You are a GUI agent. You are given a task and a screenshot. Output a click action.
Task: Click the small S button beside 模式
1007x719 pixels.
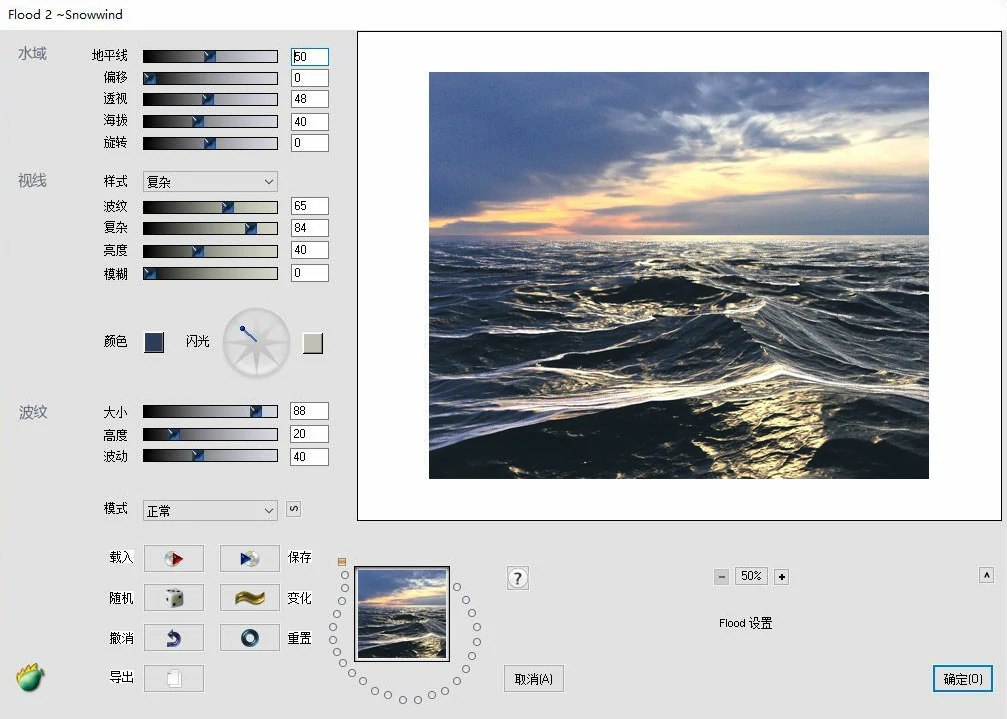[293, 509]
